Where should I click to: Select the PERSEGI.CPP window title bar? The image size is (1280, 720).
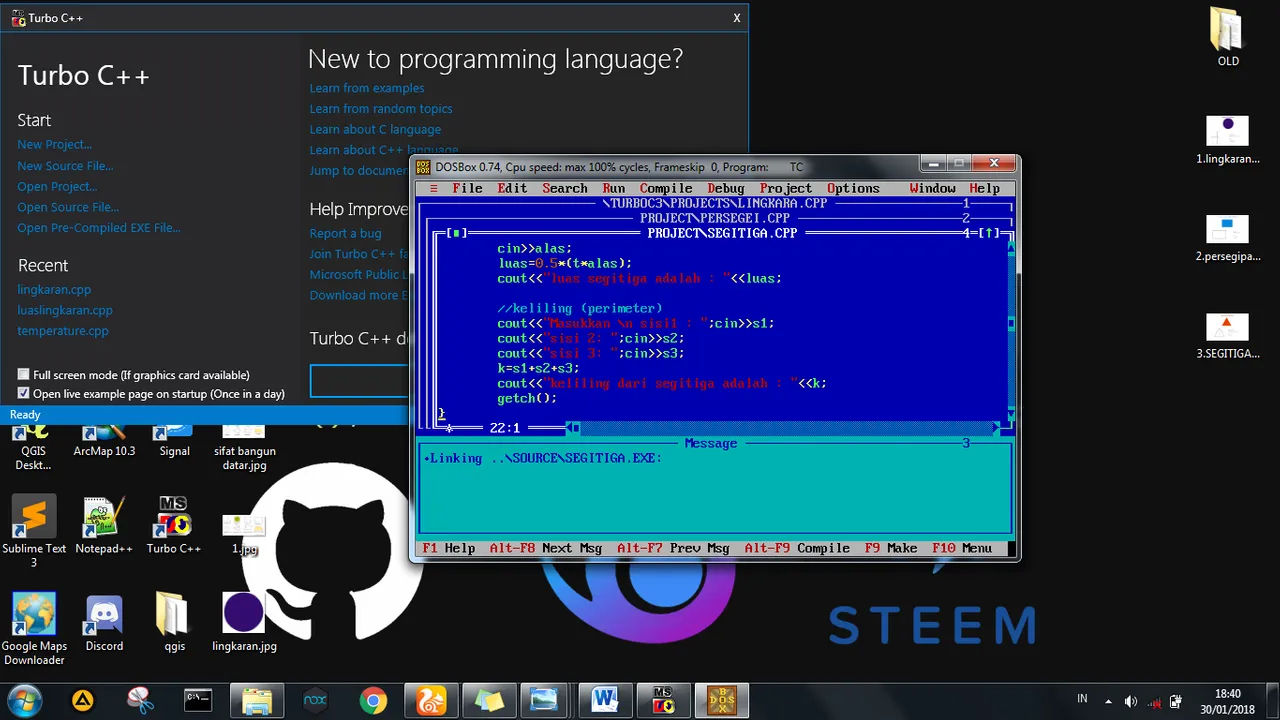(715, 218)
